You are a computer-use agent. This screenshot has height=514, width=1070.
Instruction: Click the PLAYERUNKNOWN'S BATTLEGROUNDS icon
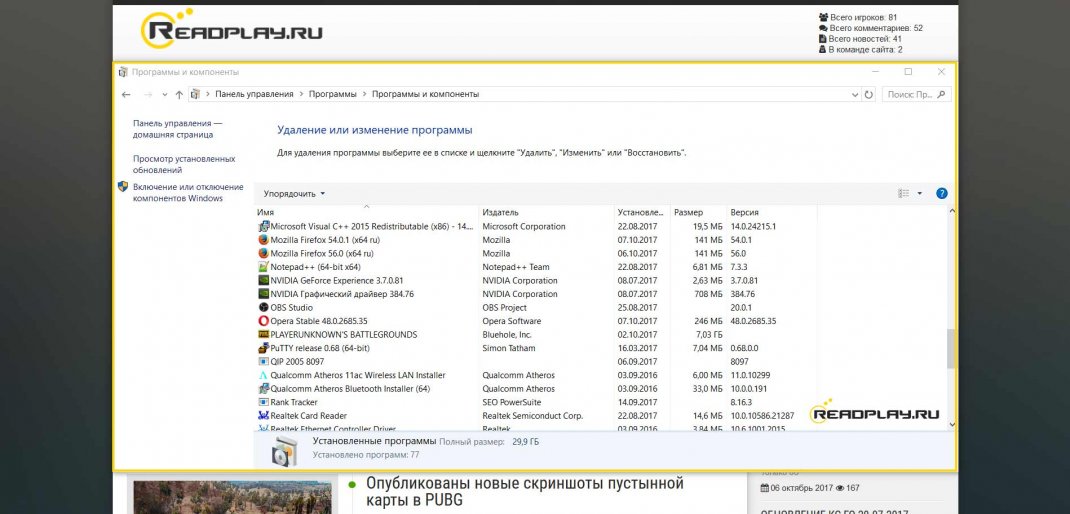pos(263,334)
